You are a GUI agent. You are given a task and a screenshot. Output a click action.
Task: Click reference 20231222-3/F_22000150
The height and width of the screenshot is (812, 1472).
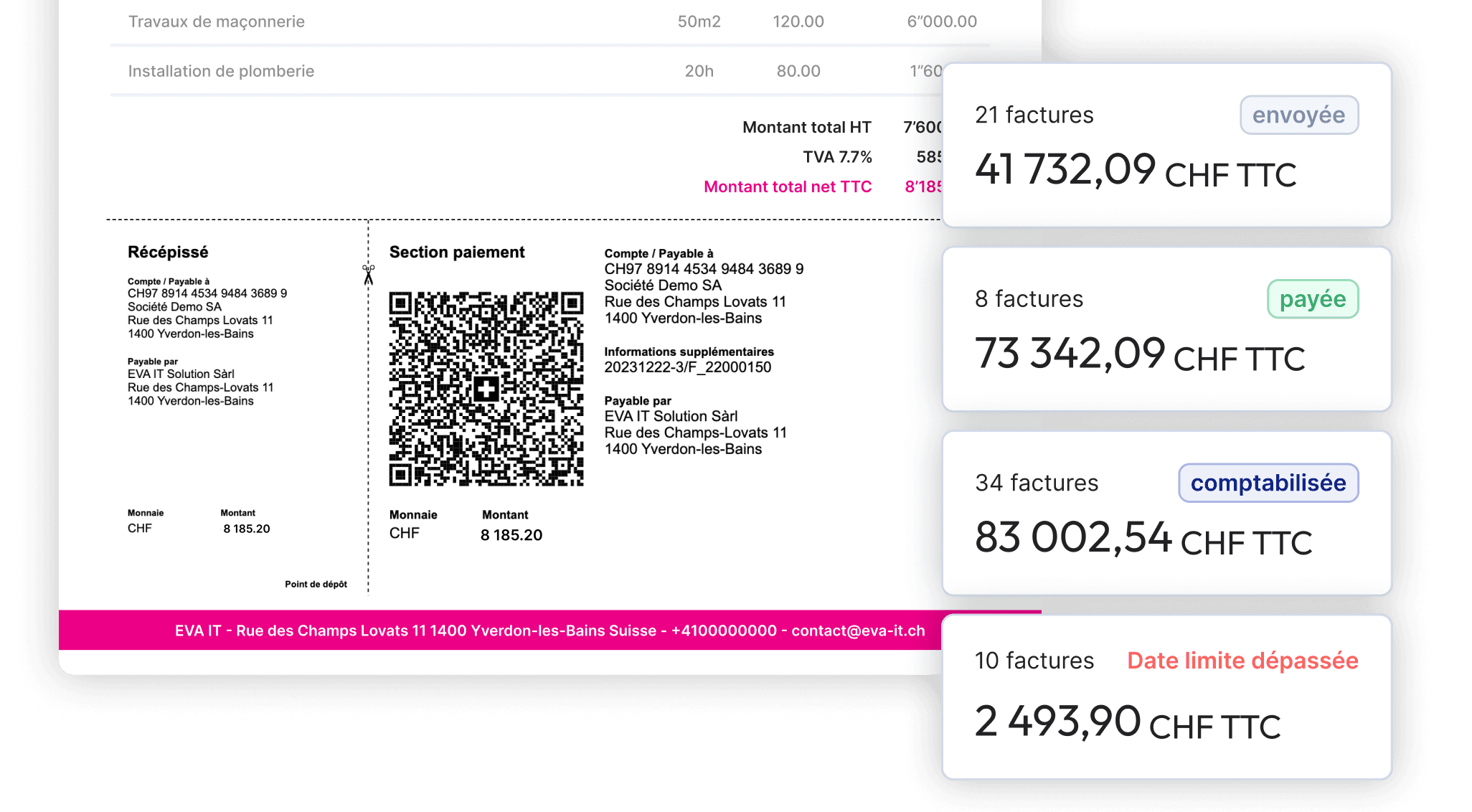[x=687, y=367]
